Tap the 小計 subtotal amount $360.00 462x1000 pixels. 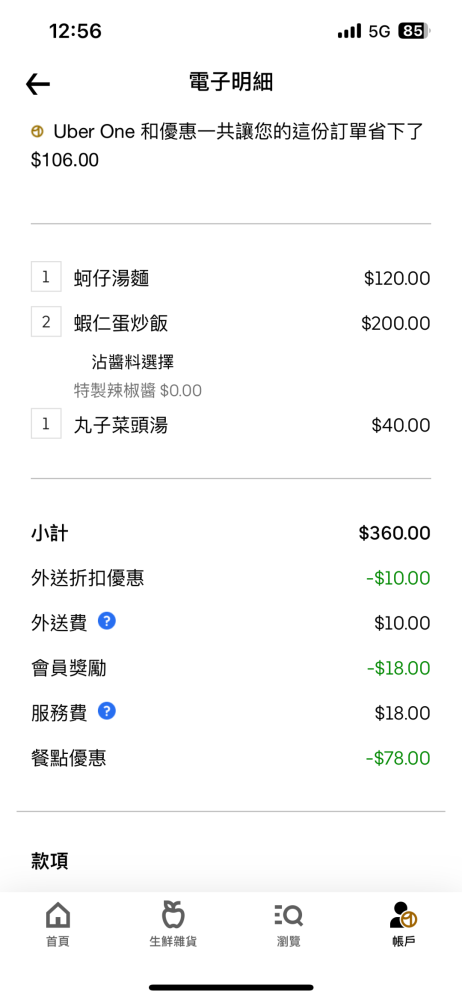(394, 533)
